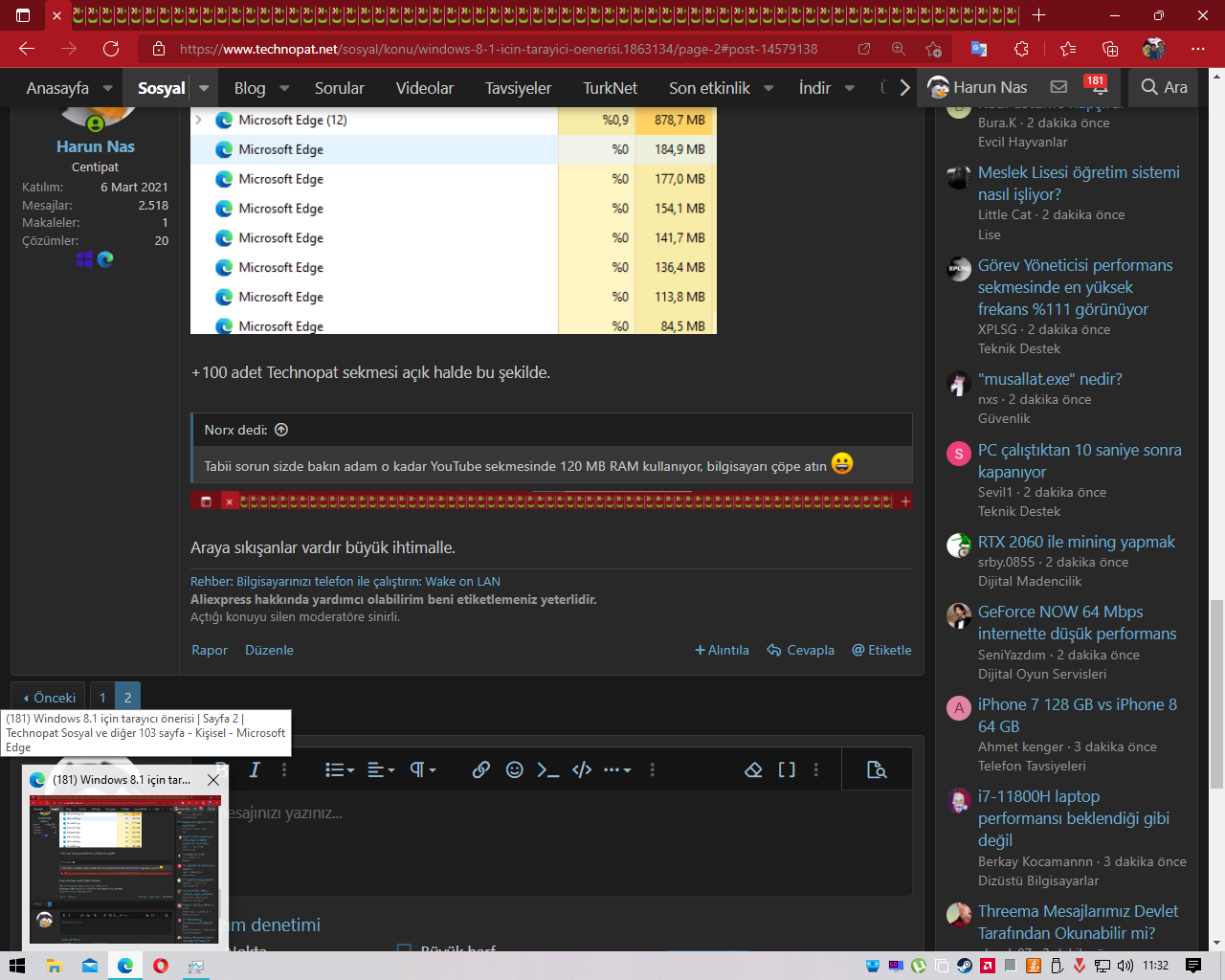Open a new browser tab

pos(1039,15)
